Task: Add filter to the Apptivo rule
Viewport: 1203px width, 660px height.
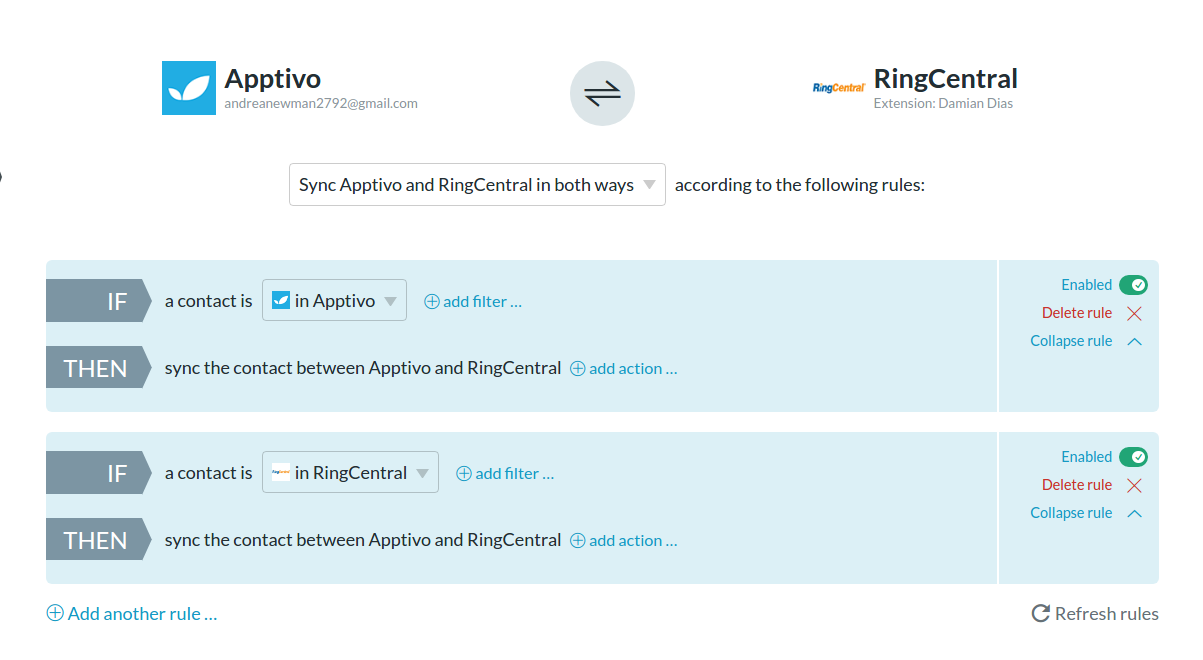Action: pos(473,301)
